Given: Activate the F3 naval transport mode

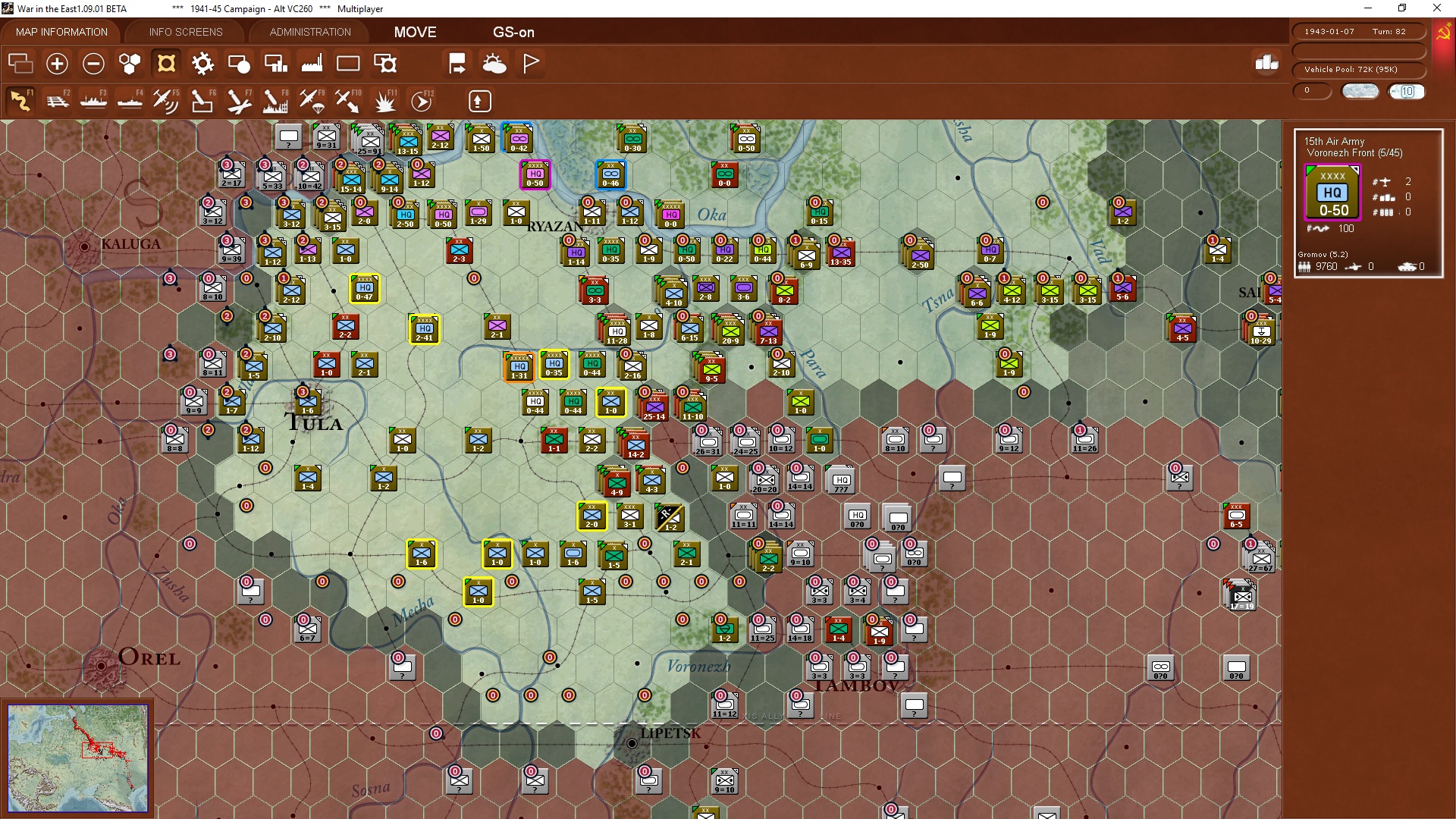Looking at the screenshot, I should click(x=93, y=100).
